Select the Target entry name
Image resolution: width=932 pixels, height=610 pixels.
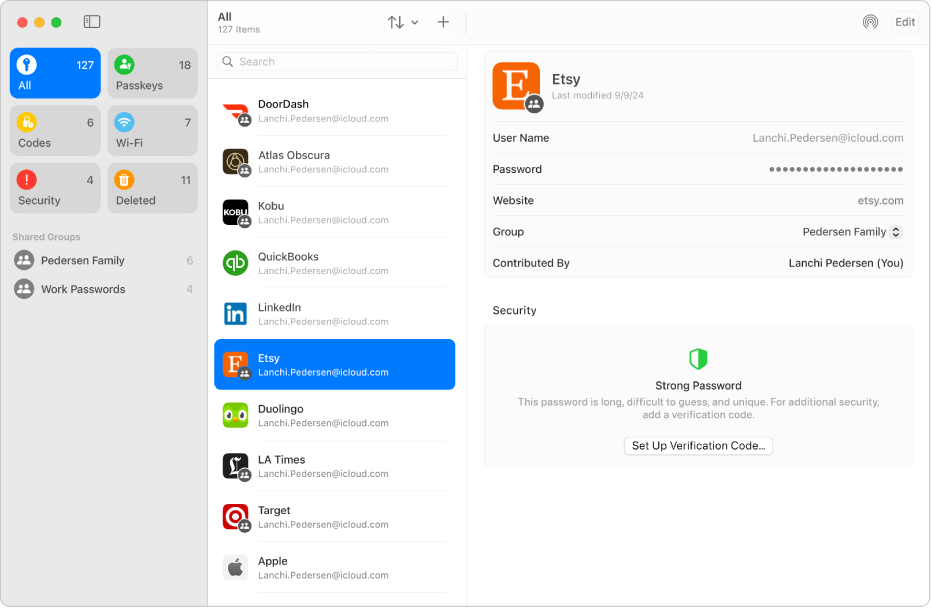(x=274, y=510)
